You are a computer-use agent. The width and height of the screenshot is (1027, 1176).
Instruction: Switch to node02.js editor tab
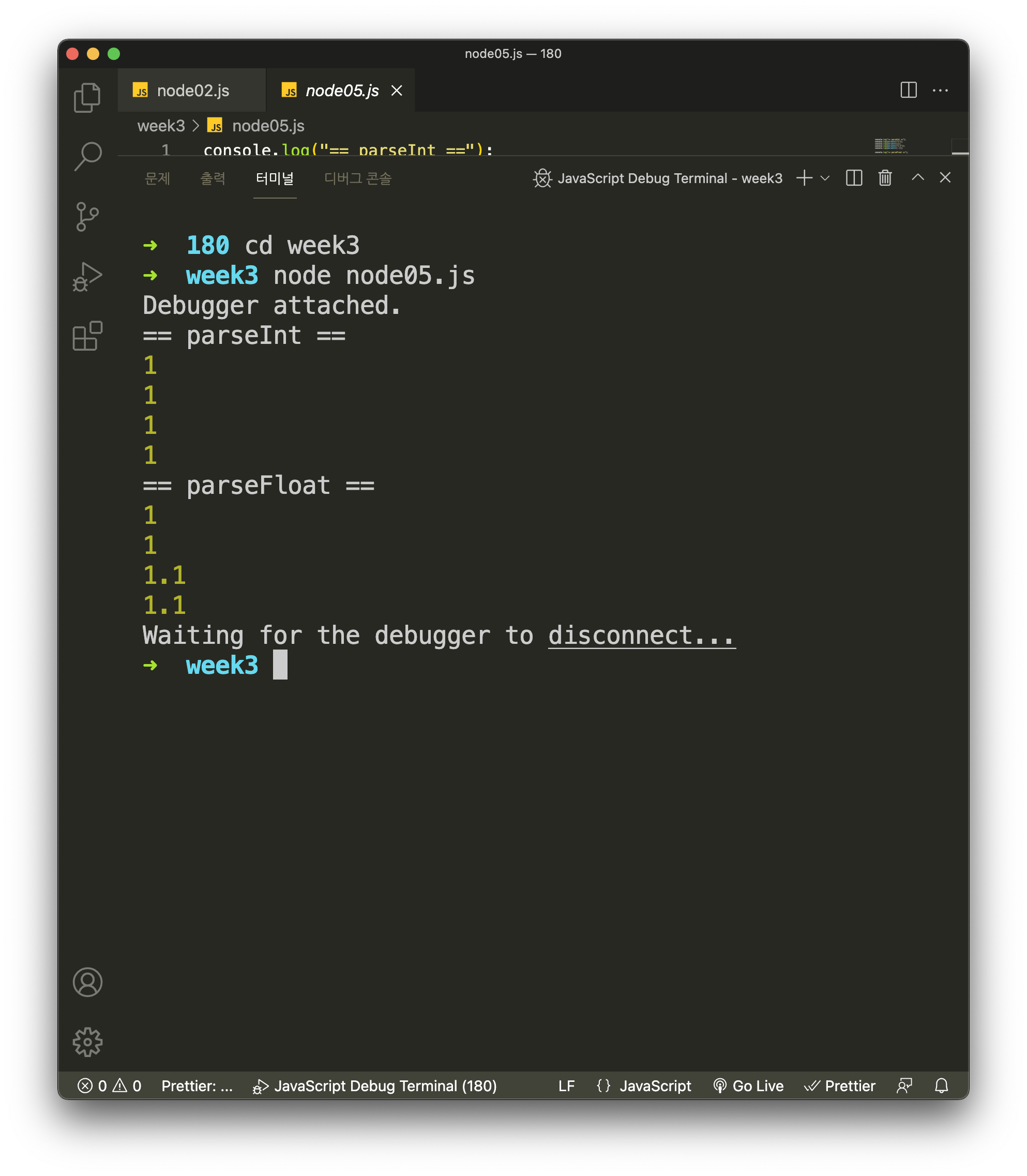192,91
